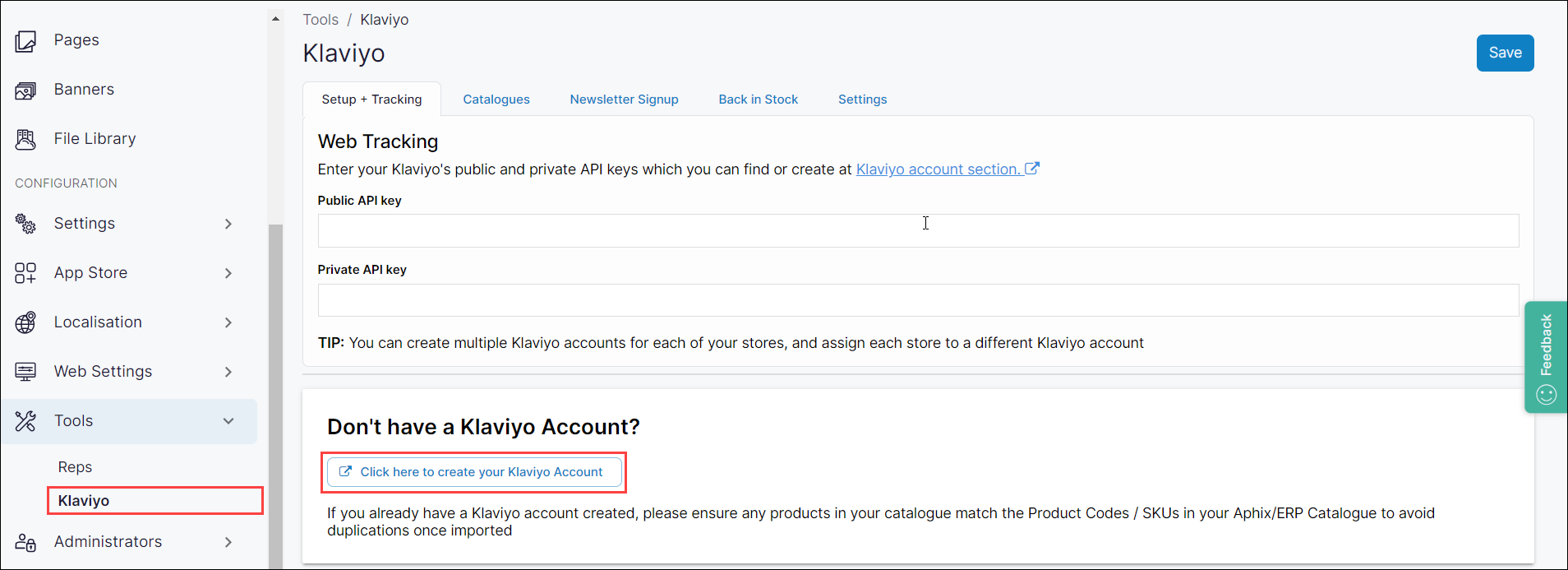Click the Settings gears icon
The height and width of the screenshot is (570, 1568).
[x=25, y=224]
